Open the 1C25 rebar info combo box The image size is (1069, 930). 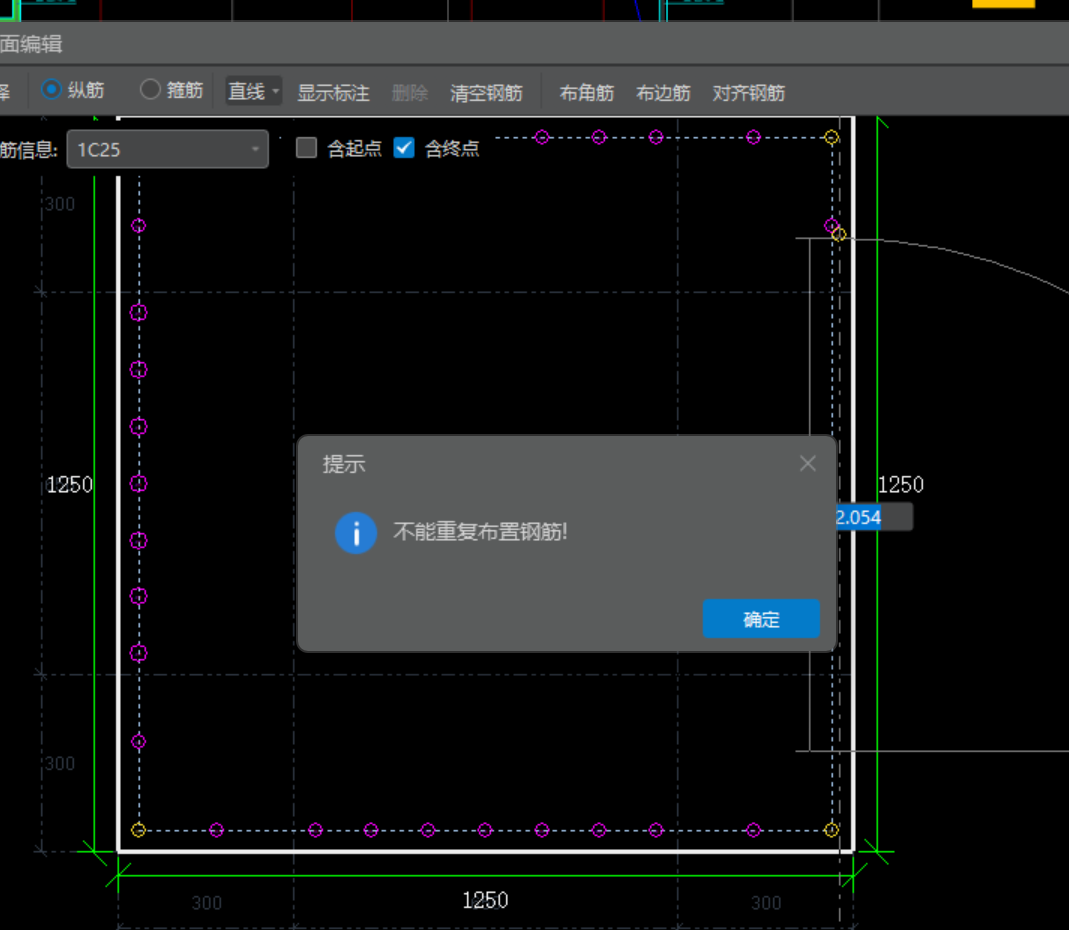tap(168, 149)
